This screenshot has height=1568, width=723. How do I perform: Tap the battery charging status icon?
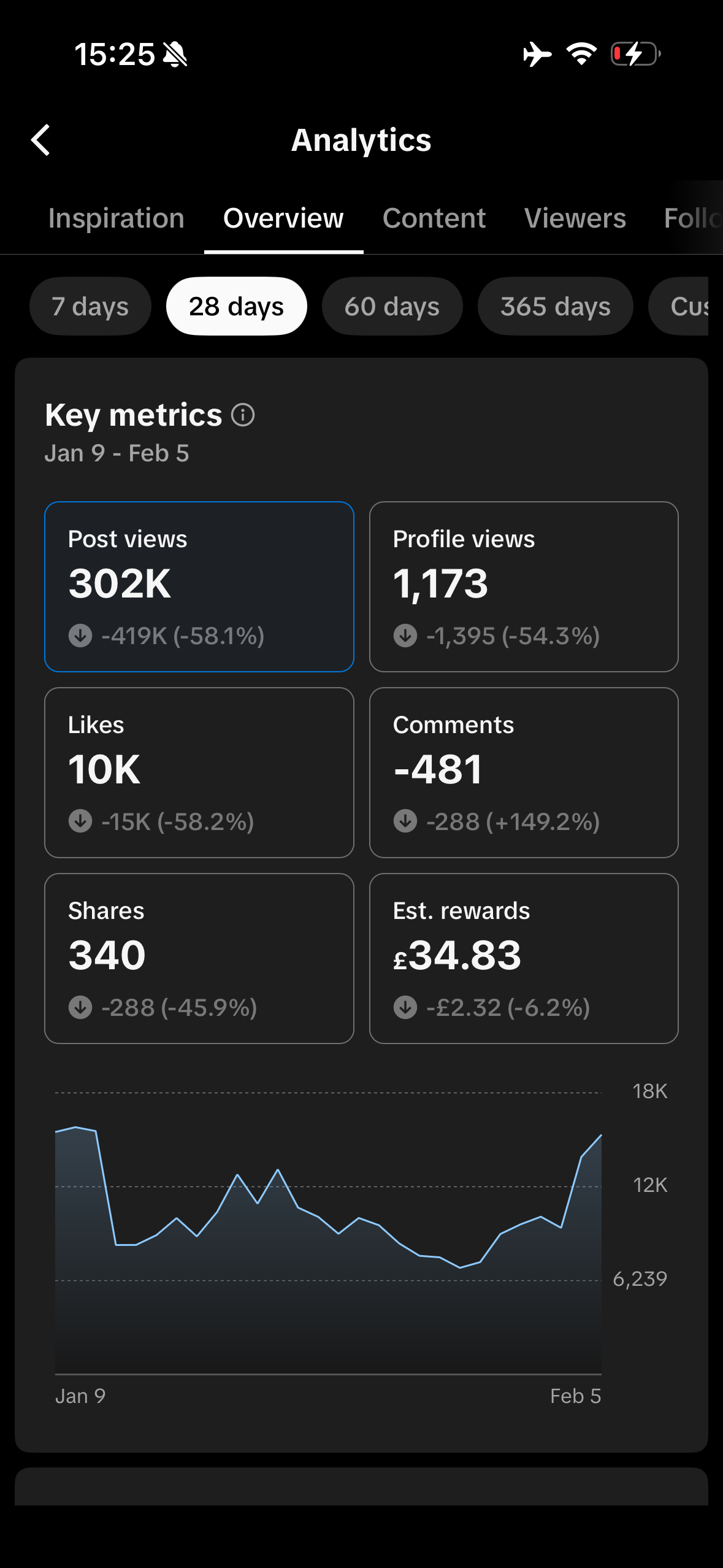[x=635, y=54]
